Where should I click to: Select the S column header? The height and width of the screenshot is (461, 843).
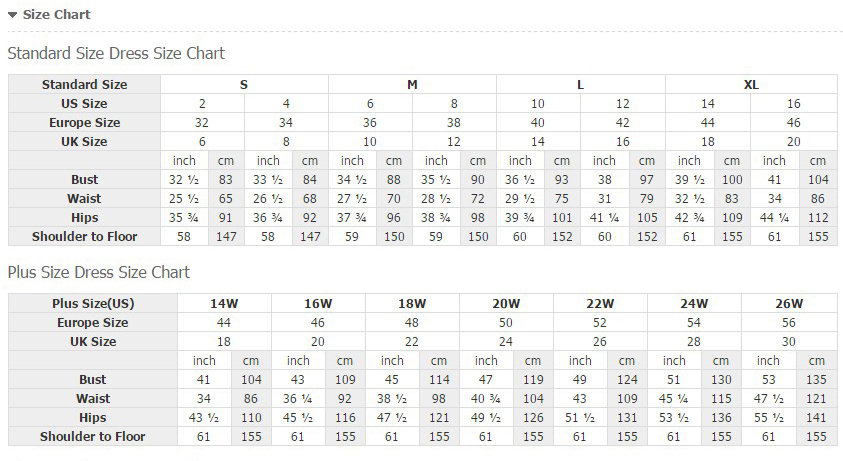(x=244, y=85)
